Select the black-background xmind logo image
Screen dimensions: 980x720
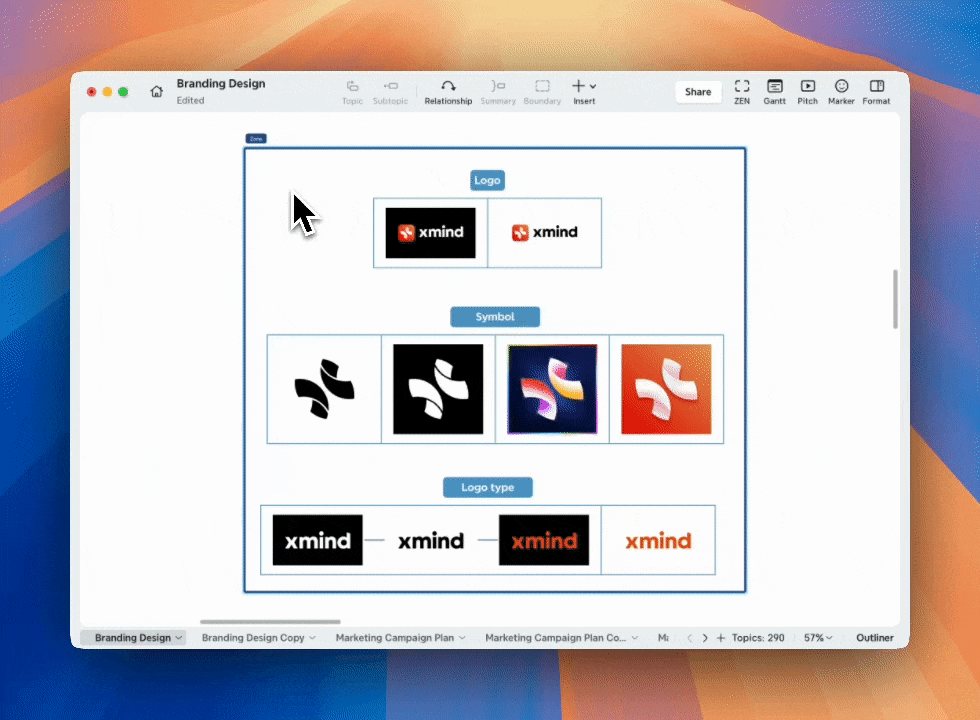tap(431, 233)
